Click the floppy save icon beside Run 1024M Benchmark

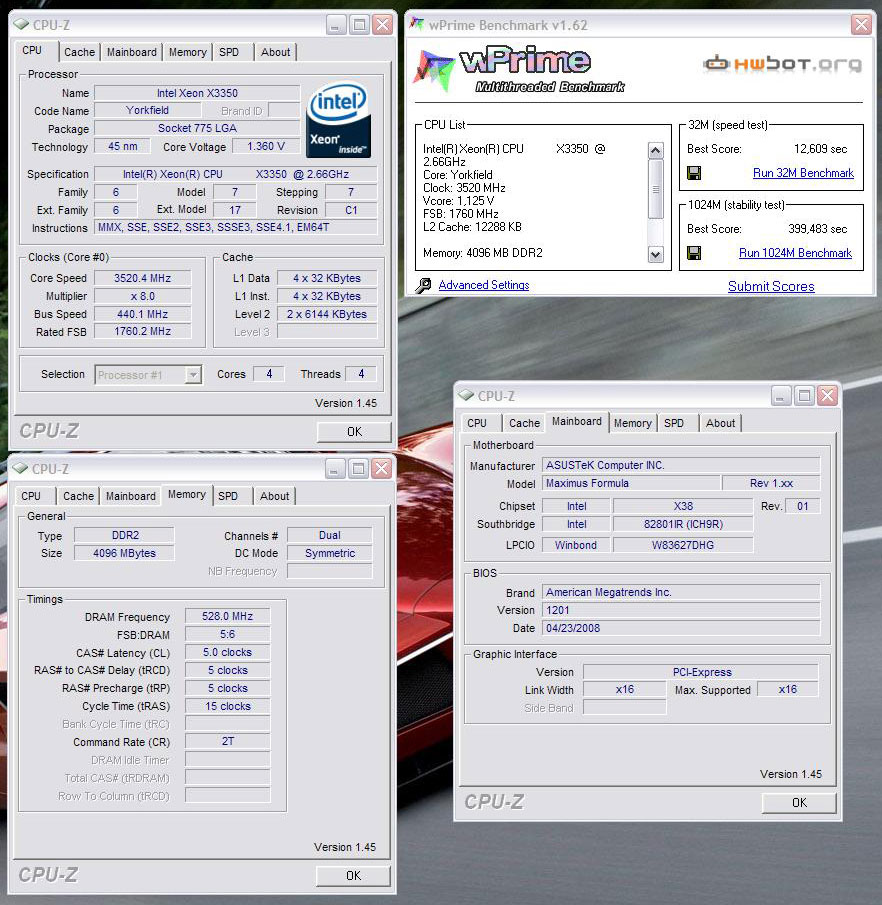point(694,253)
